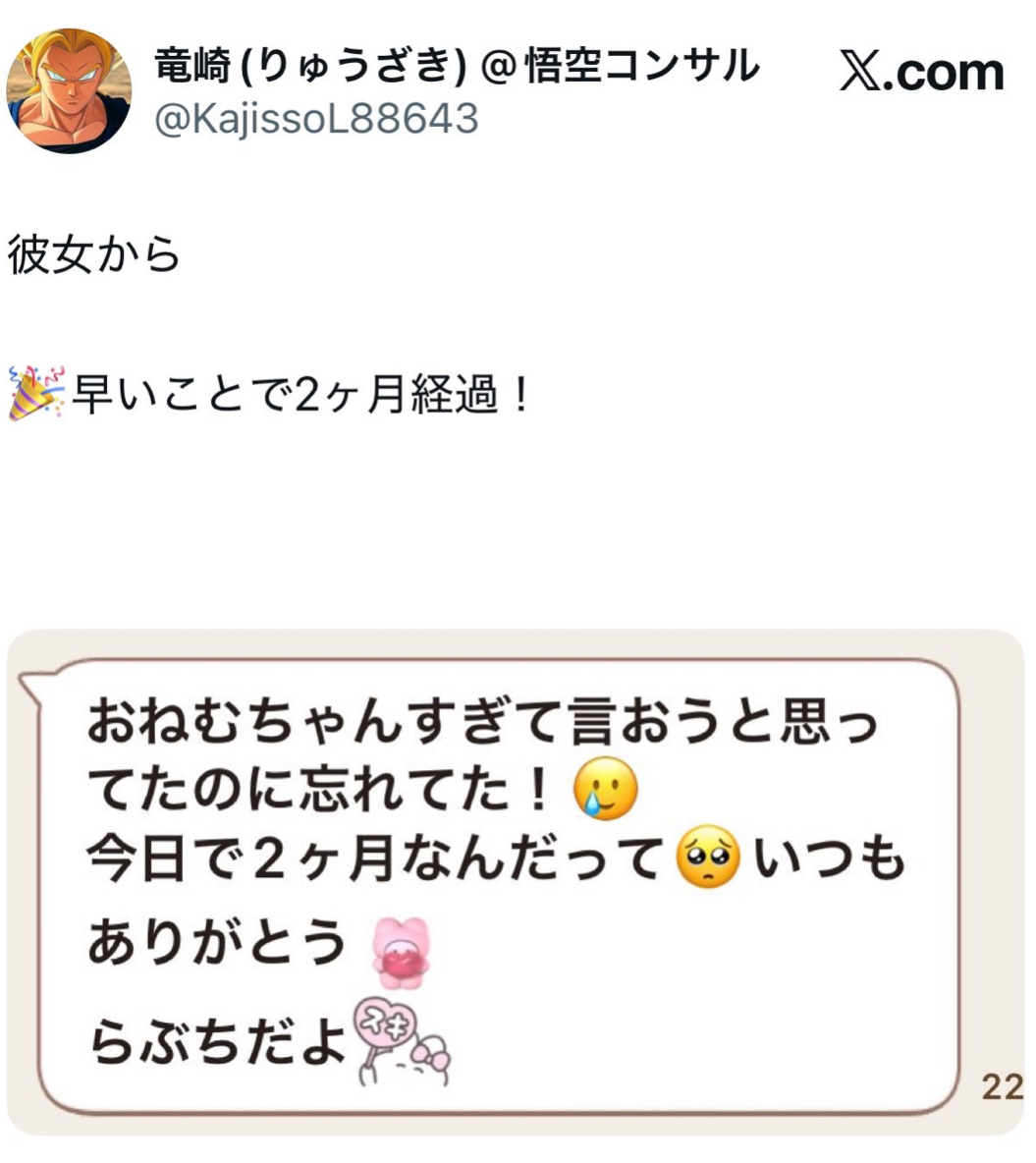Viewport: 1036px width, 1163px height.
Task: Click the smiling-with-tear emoji
Action: (x=606, y=789)
